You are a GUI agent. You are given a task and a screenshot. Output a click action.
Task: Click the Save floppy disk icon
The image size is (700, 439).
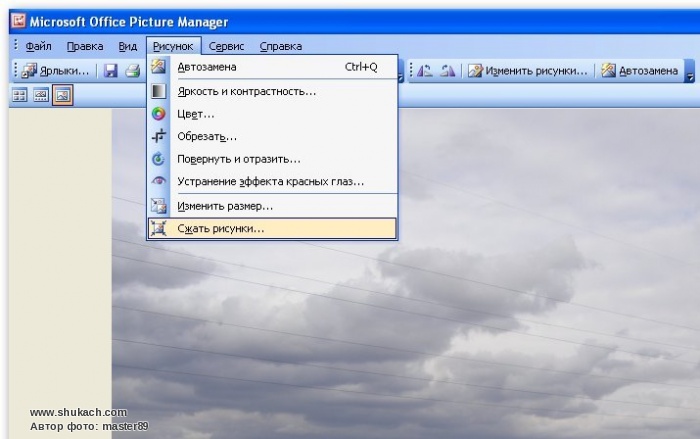click(111, 71)
